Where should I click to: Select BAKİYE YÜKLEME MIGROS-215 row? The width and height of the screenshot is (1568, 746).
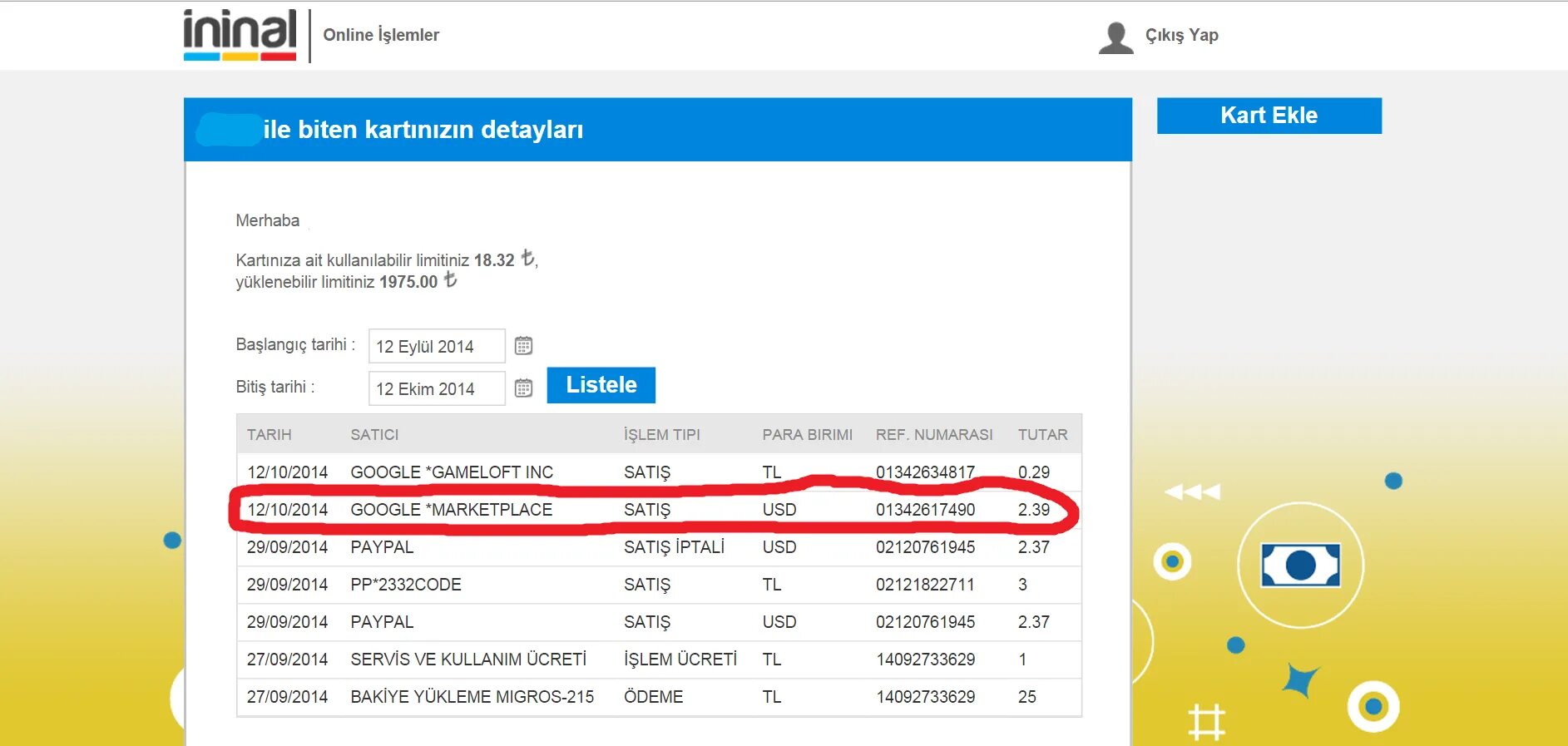pos(659,697)
